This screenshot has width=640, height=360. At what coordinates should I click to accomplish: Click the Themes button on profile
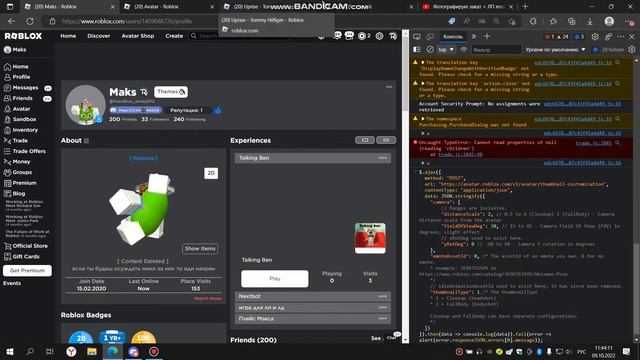pos(171,92)
